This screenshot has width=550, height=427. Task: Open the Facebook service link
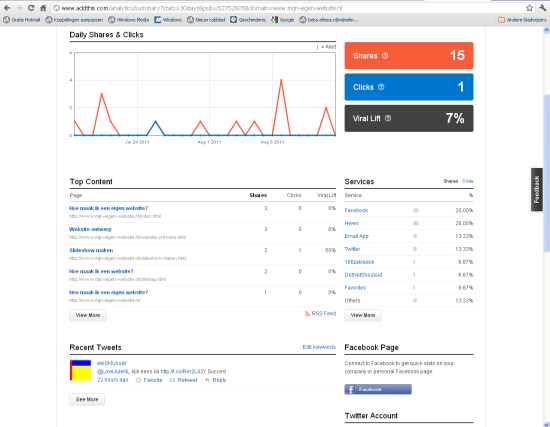[x=356, y=211]
